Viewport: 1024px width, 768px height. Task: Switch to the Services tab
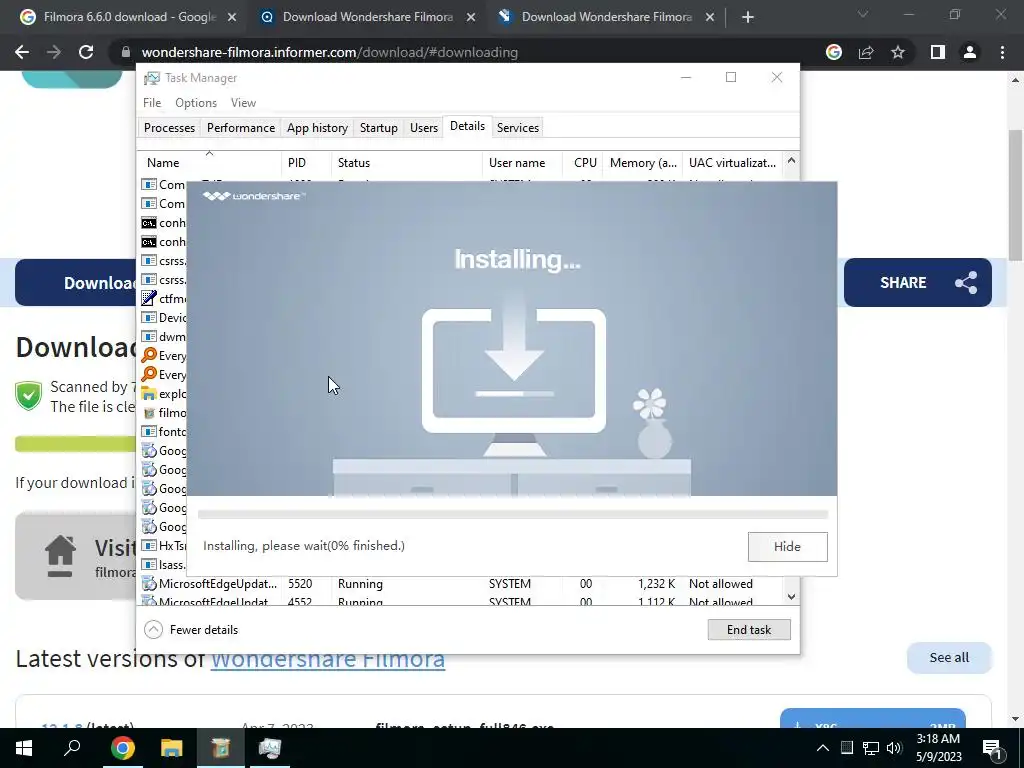[x=518, y=127]
